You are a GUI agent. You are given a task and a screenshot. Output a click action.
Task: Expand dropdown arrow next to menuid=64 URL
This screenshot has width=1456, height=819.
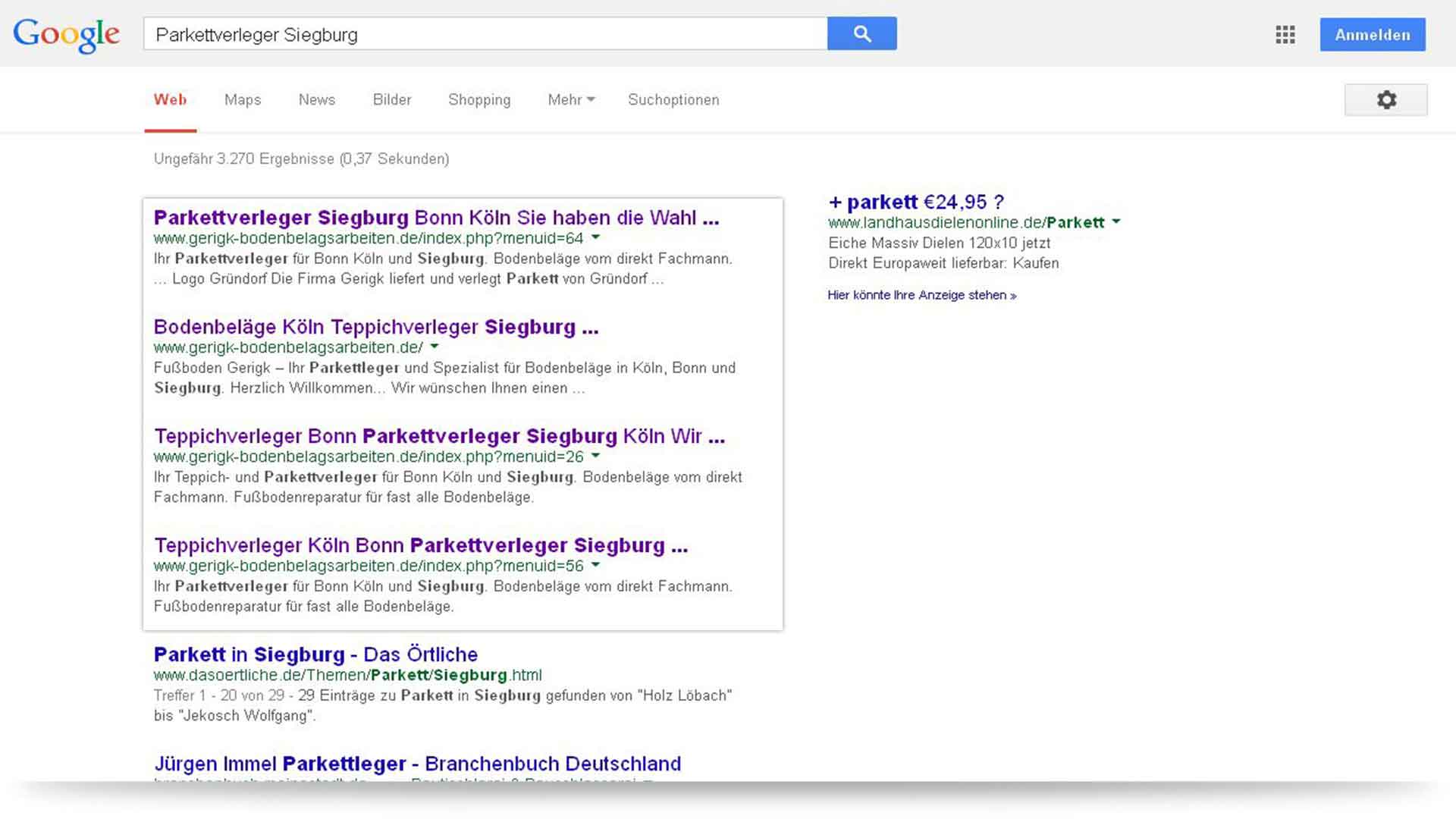[595, 237]
